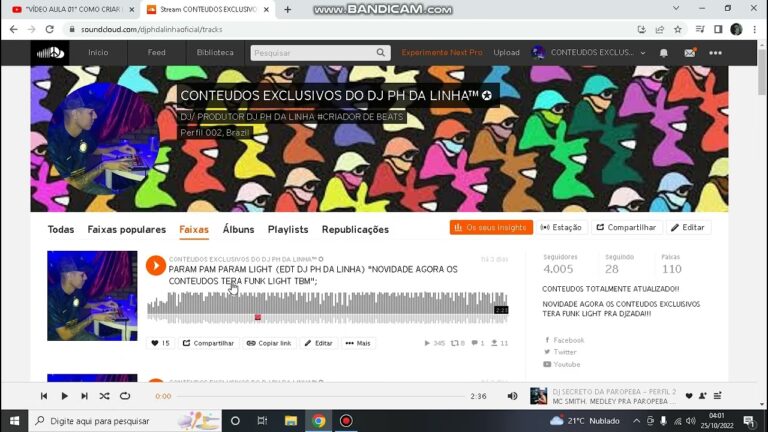The height and width of the screenshot is (432, 768).
Task: Select the Álbuns tab
Action: (x=239, y=229)
